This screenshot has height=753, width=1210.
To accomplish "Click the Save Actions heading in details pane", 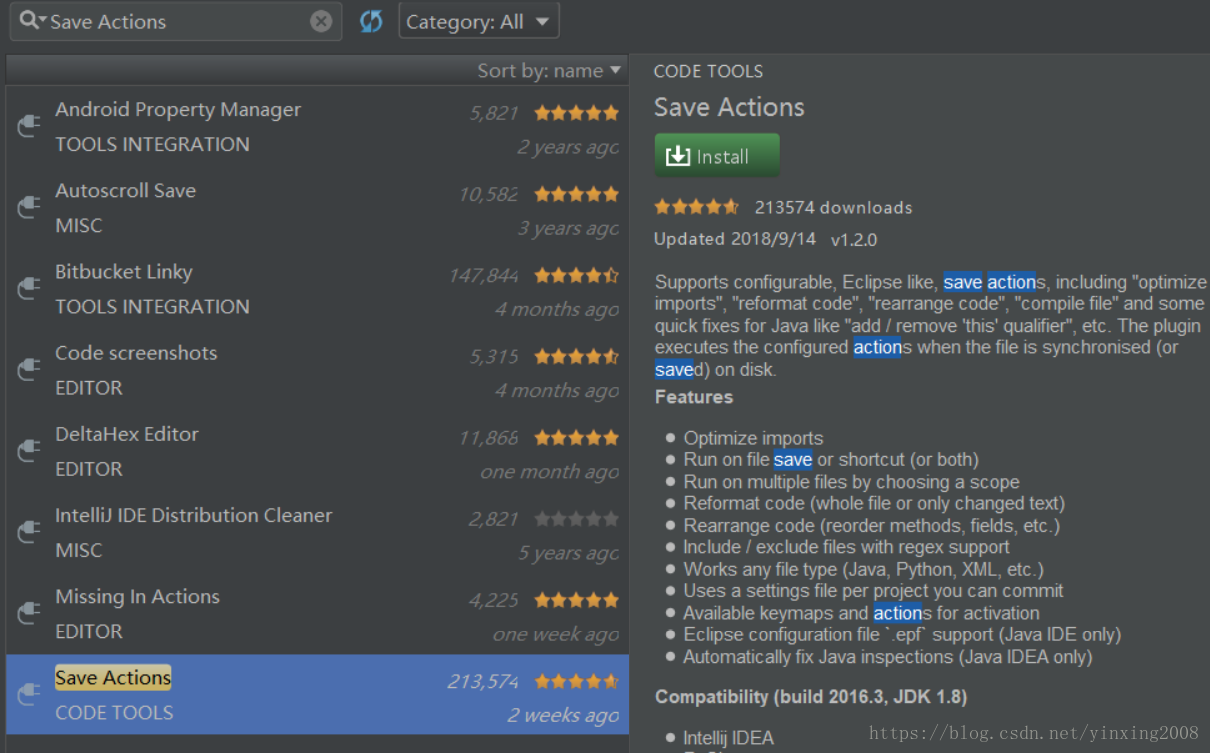I will point(729,107).
